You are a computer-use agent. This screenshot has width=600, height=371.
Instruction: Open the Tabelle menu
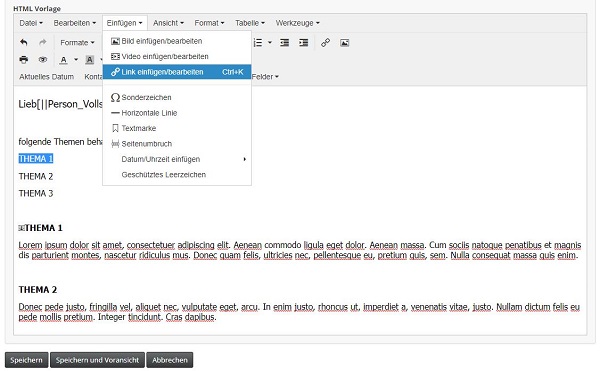[x=250, y=23]
